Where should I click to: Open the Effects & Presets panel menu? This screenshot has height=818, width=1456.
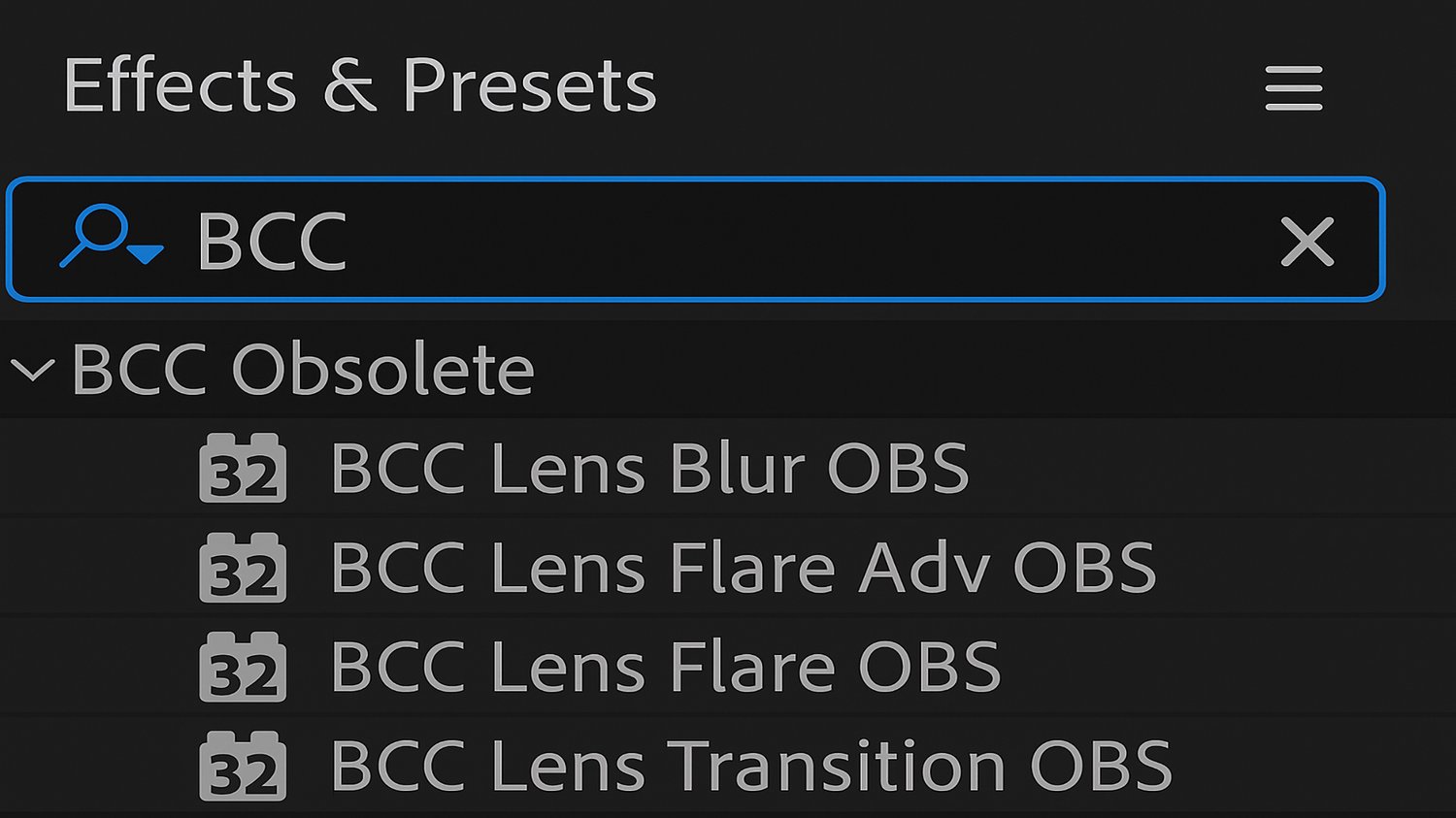tap(1293, 88)
